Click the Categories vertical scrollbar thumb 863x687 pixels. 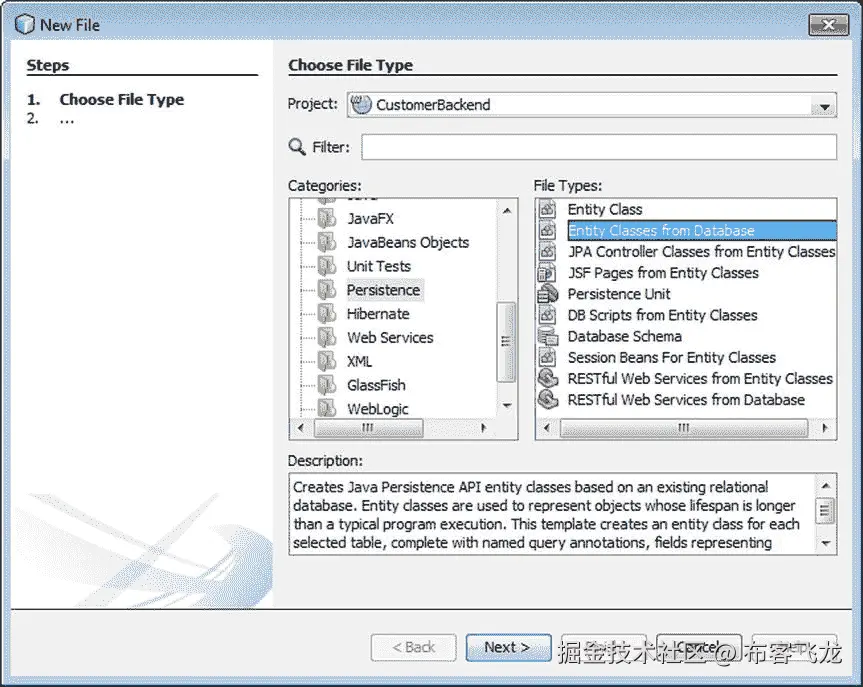pyautogui.click(x=506, y=341)
